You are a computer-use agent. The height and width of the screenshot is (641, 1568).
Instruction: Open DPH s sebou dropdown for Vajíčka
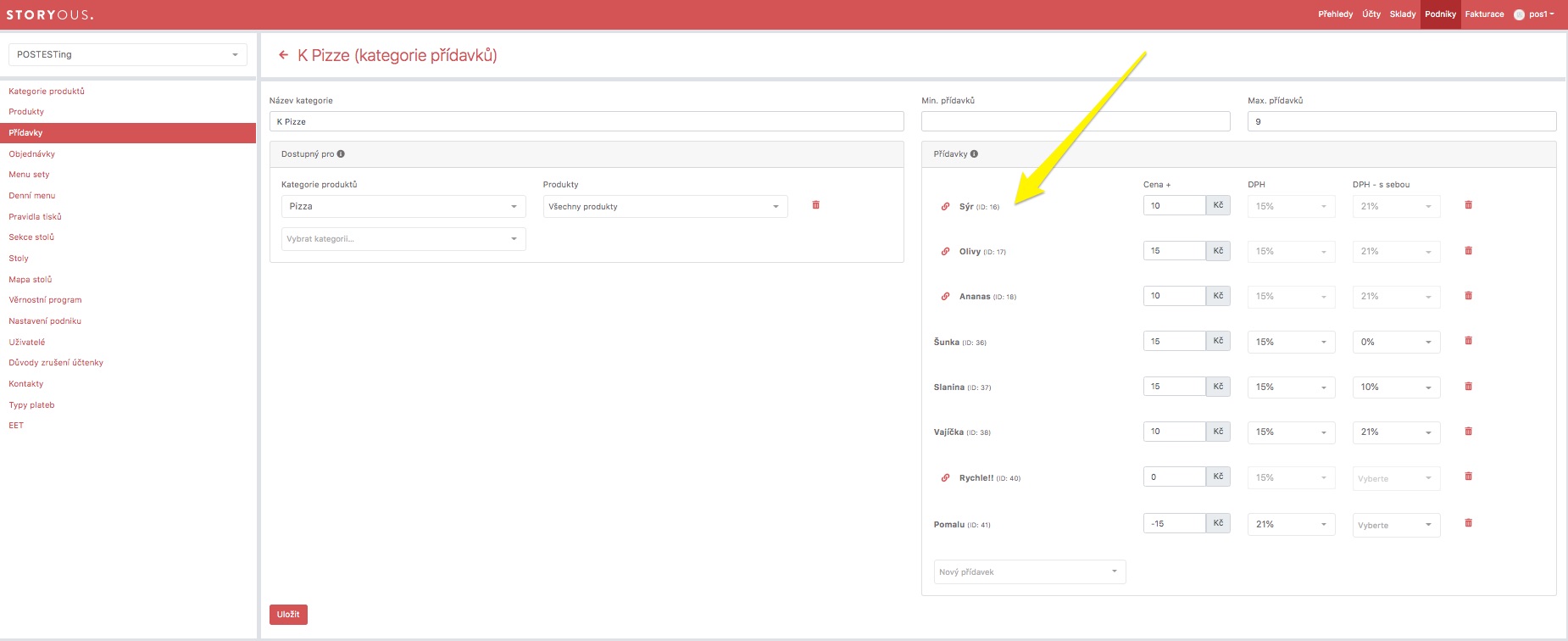[x=1397, y=432]
